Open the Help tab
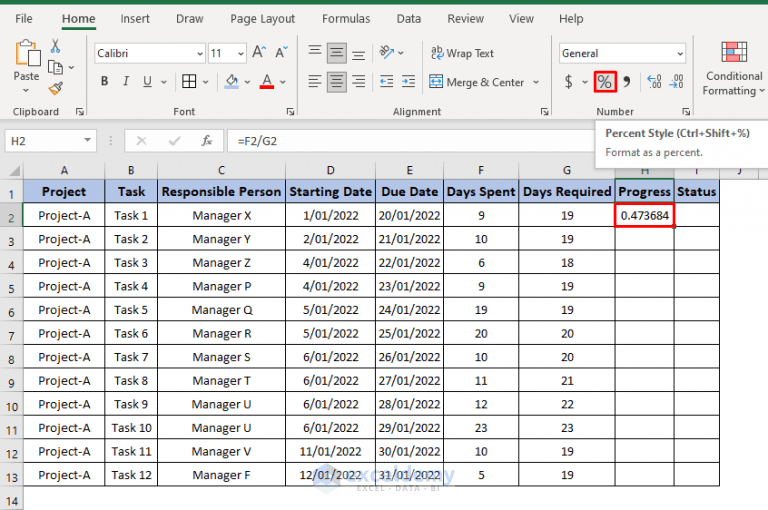Screen dimensions: 768x510 [571, 19]
